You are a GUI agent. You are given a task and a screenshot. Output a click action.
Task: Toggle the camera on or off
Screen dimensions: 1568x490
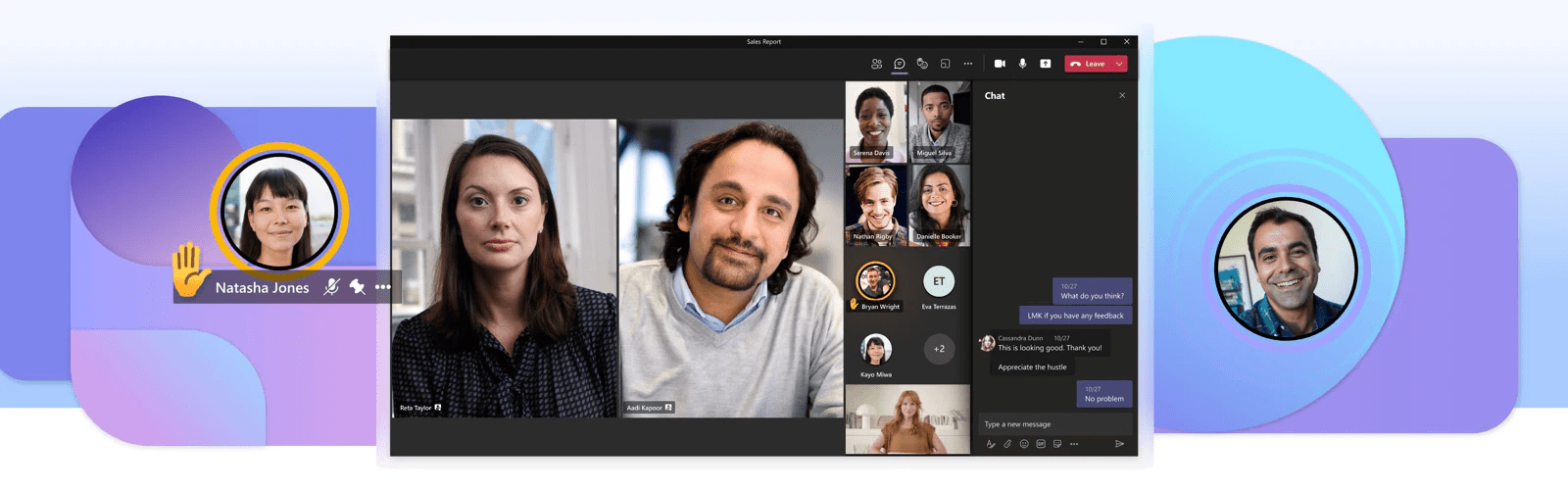coord(1000,64)
